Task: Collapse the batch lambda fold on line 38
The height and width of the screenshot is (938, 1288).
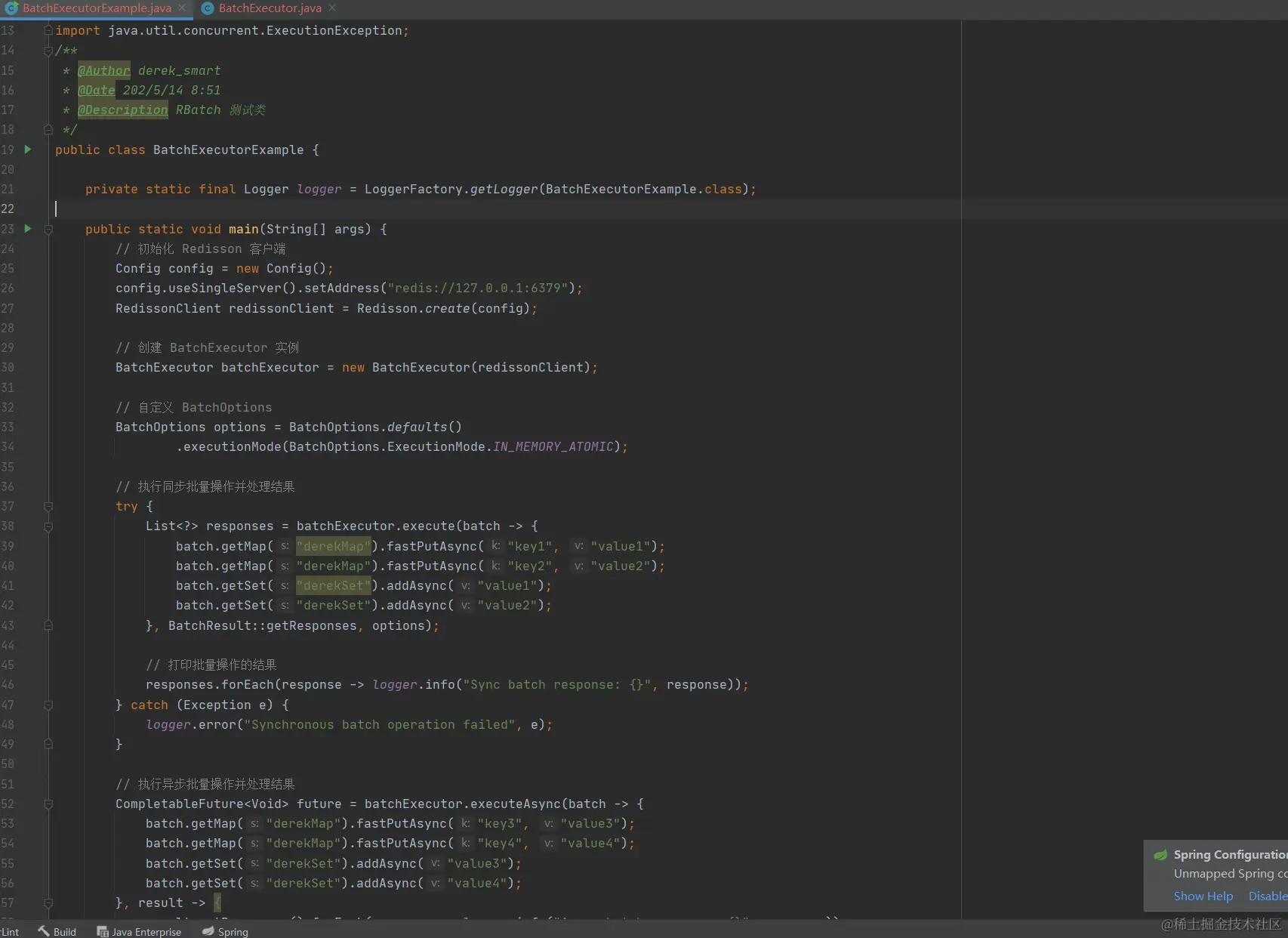Action: click(48, 526)
